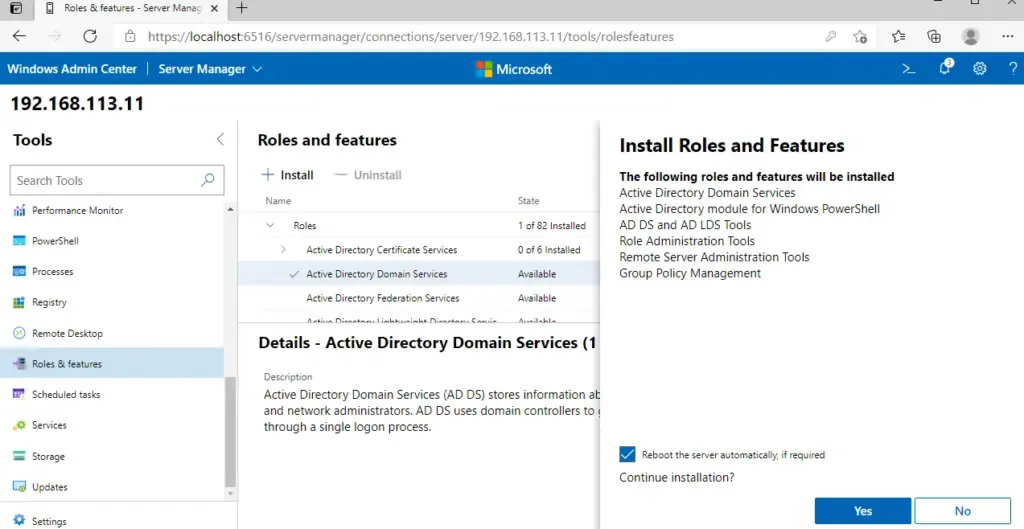Open browser Settings and more menu
1024x529 pixels.
coord(1008,37)
